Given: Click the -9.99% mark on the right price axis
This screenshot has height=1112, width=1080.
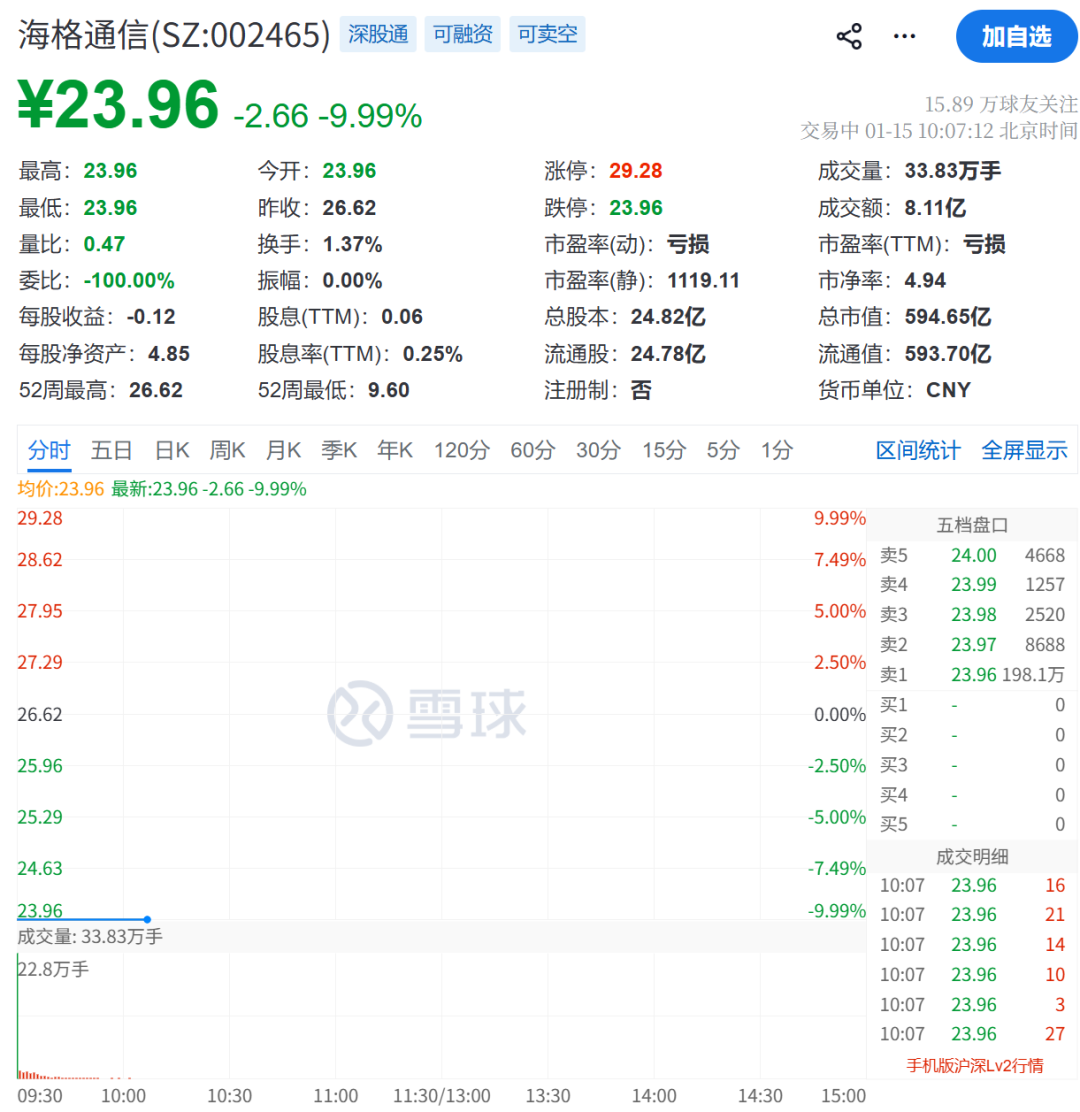Looking at the screenshot, I should (835, 911).
